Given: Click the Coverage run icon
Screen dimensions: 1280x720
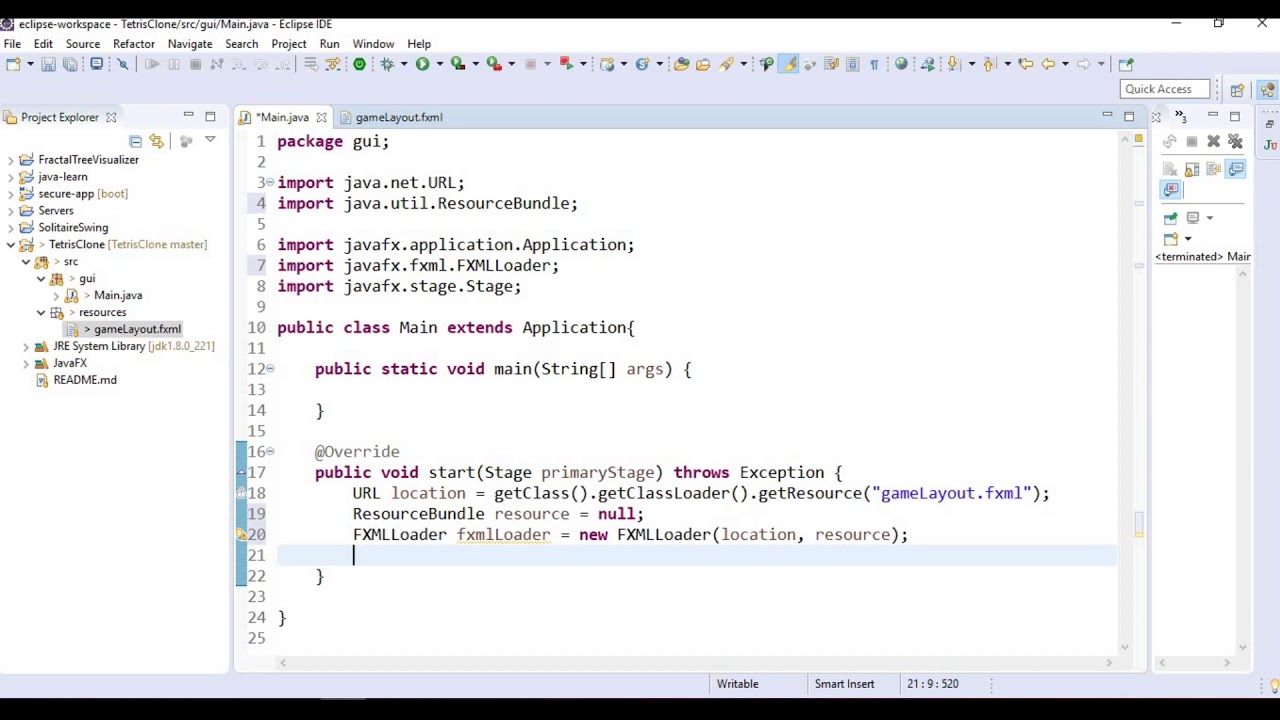Looking at the screenshot, I should 458,64.
